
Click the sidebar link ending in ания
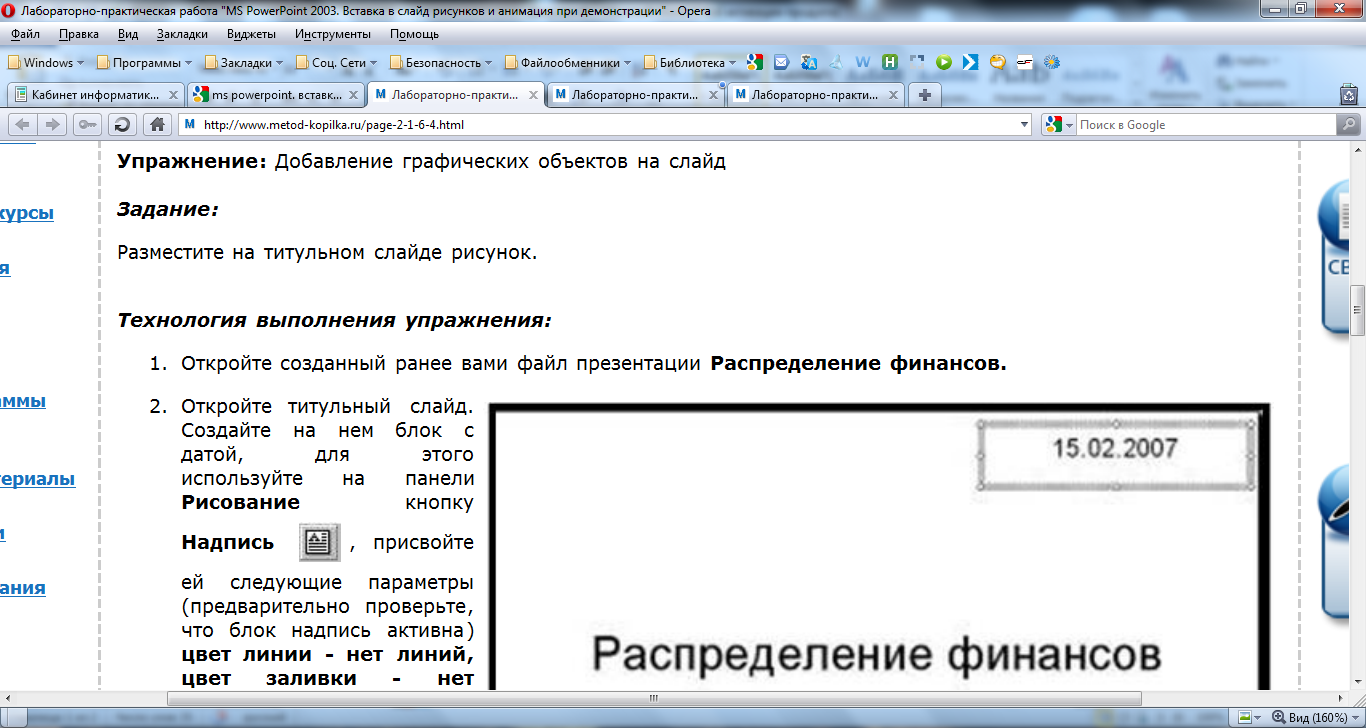[x=23, y=588]
